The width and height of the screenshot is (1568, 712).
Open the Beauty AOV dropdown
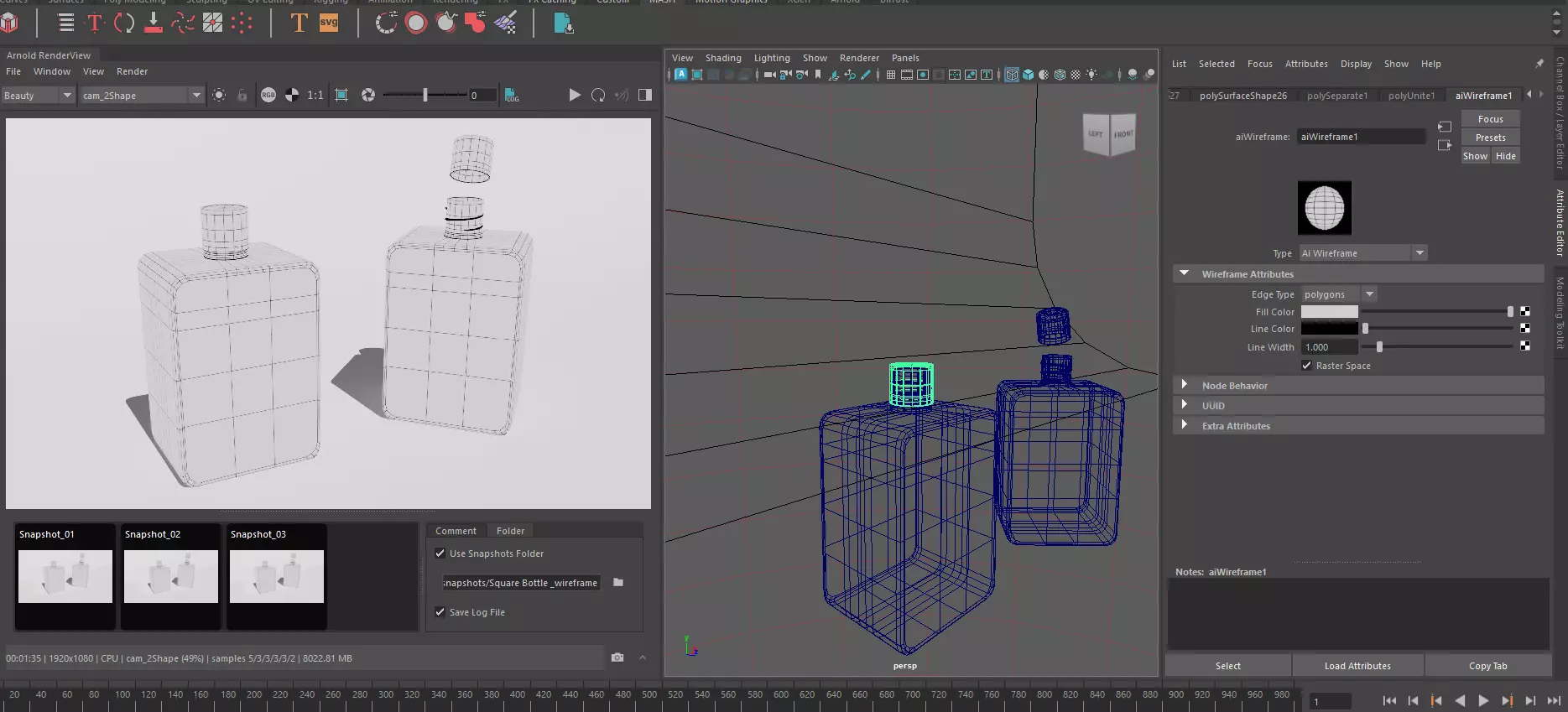click(x=38, y=96)
